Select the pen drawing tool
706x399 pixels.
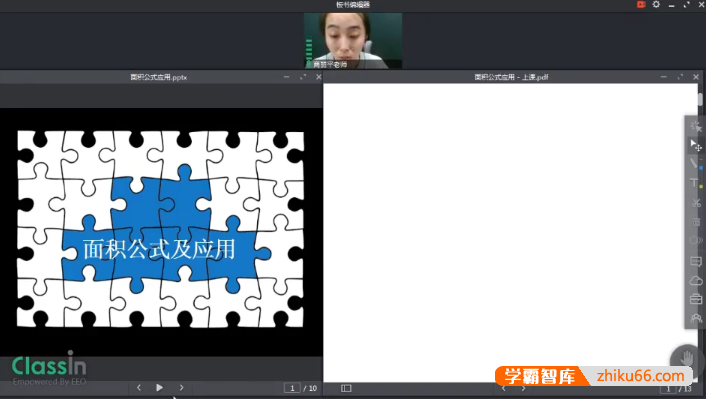694,163
